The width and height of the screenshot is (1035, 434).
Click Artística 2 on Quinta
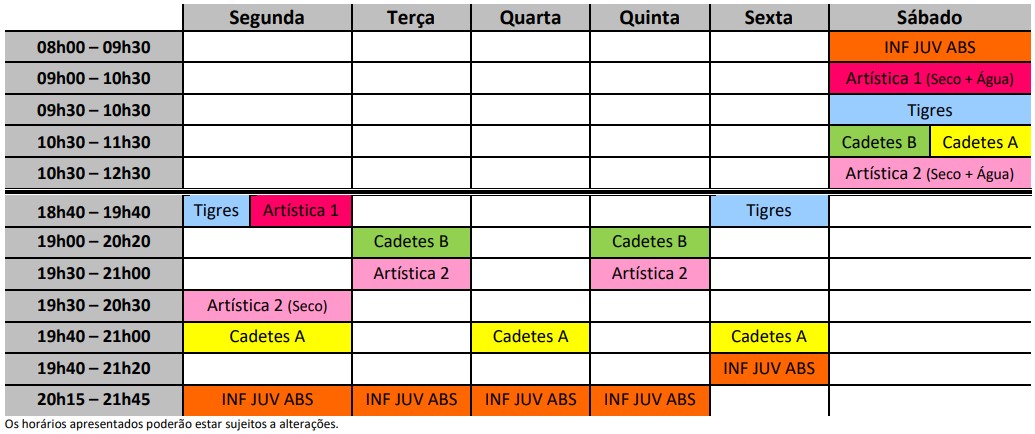[649, 273]
